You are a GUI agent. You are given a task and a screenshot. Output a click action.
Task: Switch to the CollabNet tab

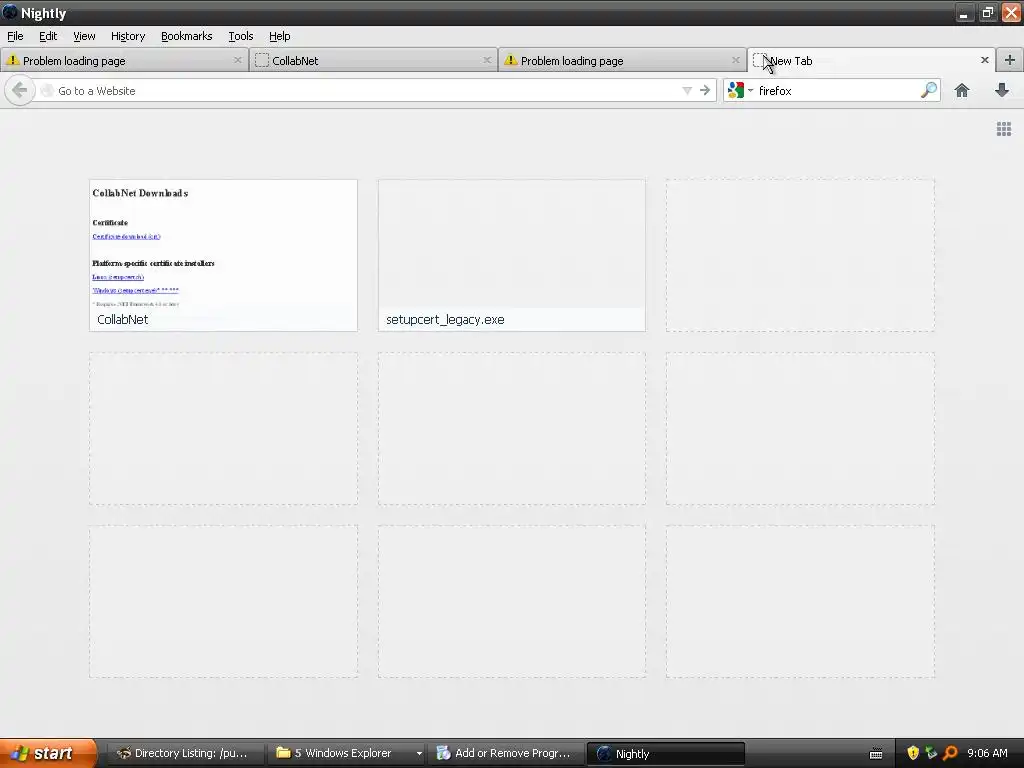tap(373, 60)
